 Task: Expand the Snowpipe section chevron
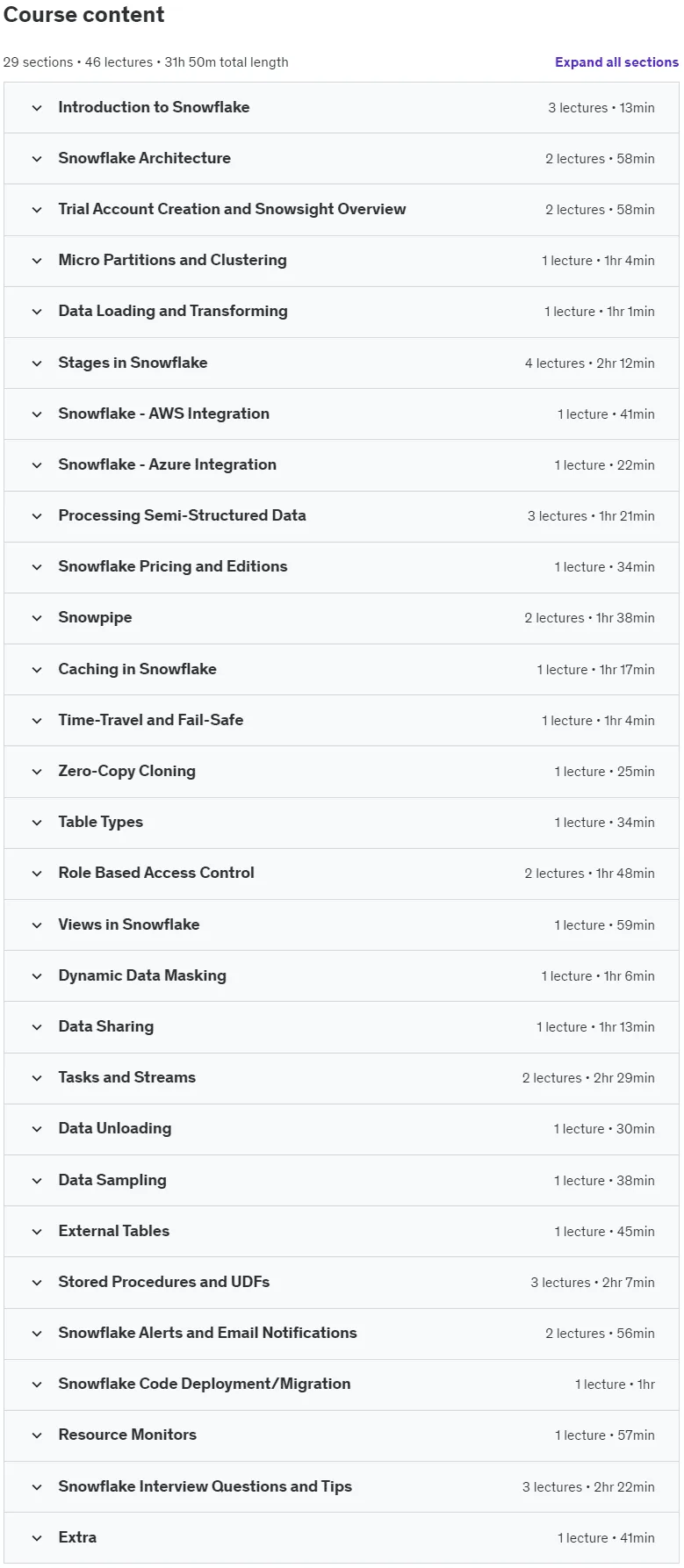click(37, 618)
